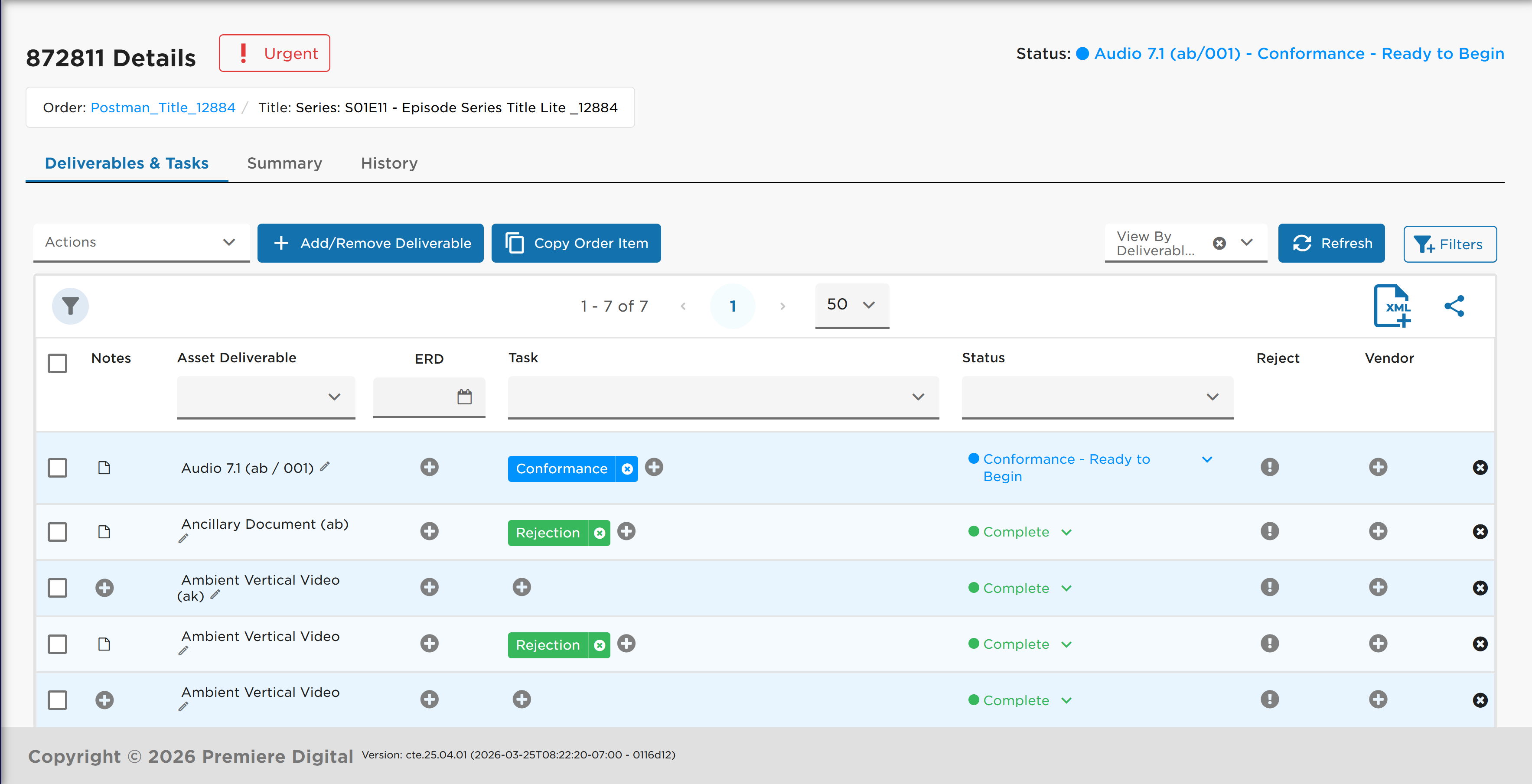Click the table filter funnel icon
Viewport: 1532px width, 784px height.
[x=70, y=306]
